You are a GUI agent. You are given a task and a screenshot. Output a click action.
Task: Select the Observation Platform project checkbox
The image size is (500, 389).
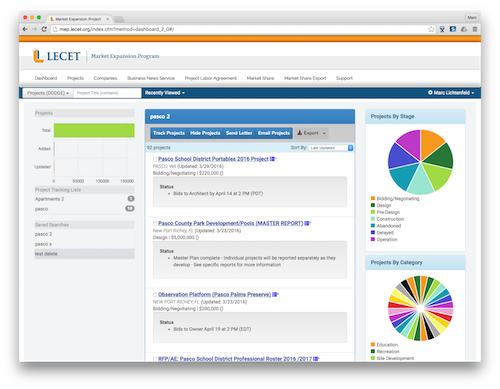coord(155,295)
